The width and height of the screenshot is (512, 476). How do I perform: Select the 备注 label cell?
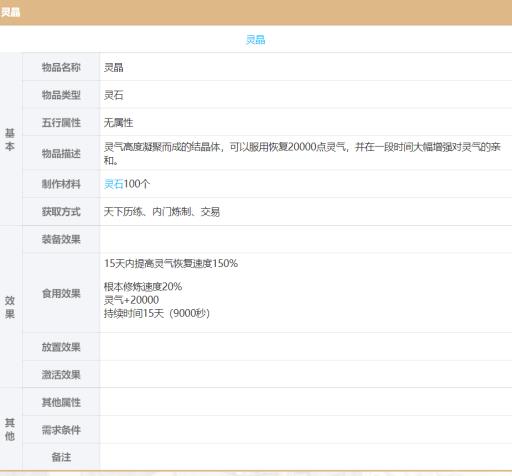point(61,457)
